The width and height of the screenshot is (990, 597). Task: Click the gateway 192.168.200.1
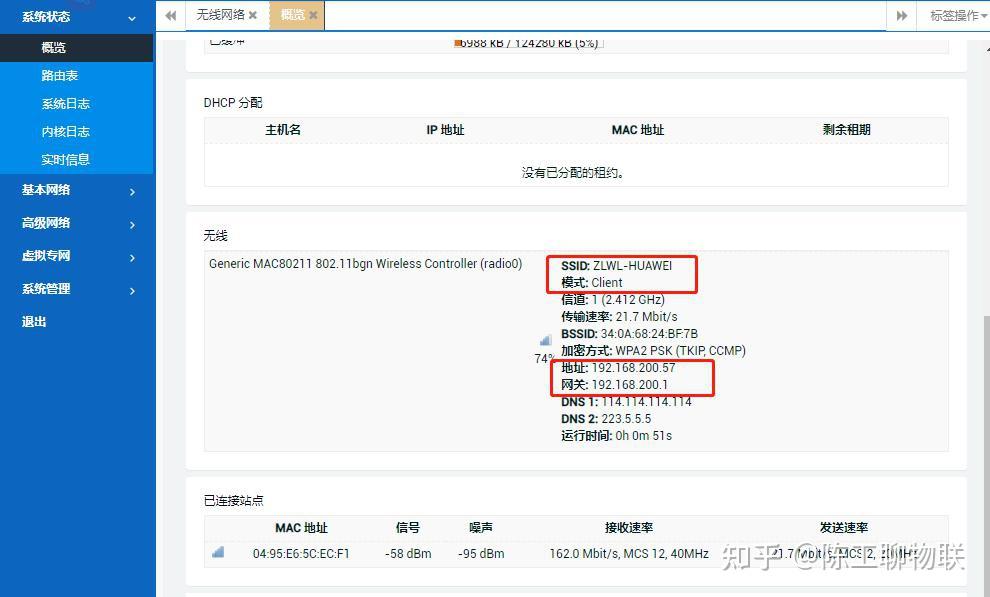629,385
